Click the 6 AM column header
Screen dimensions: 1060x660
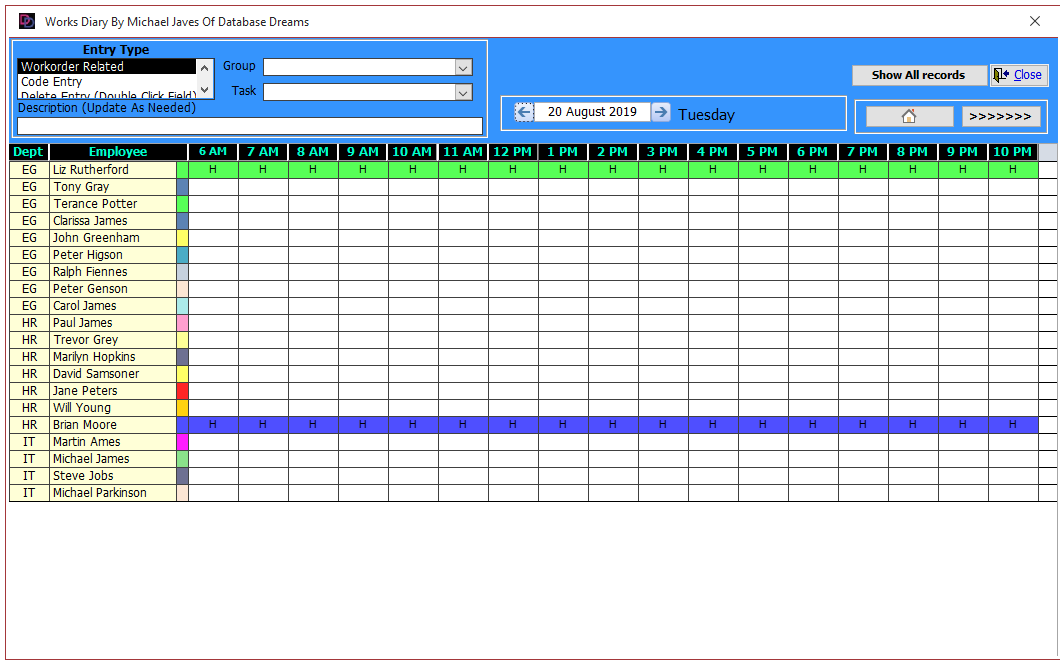pos(213,152)
